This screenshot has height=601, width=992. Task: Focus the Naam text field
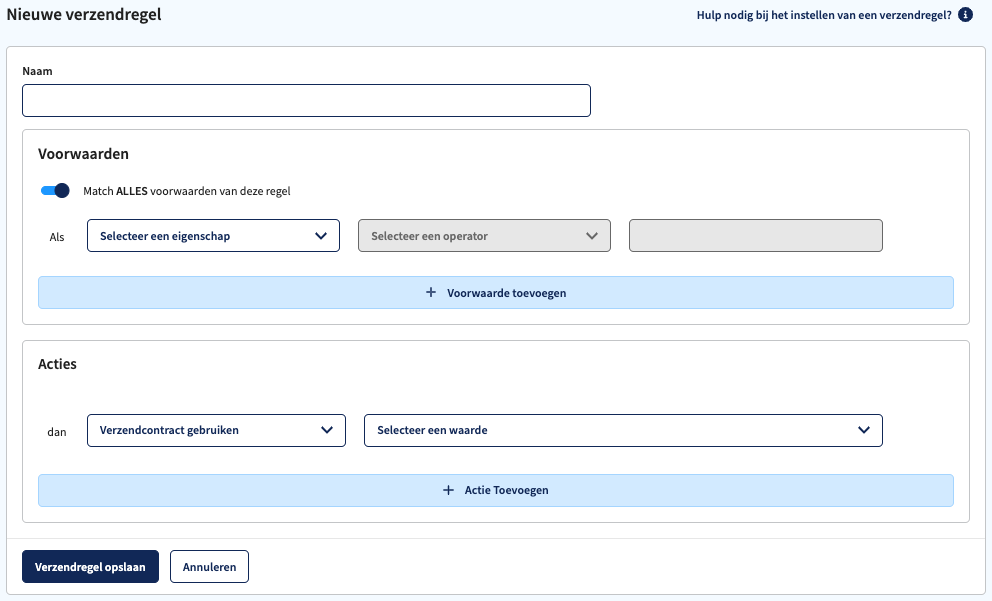[x=306, y=101]
